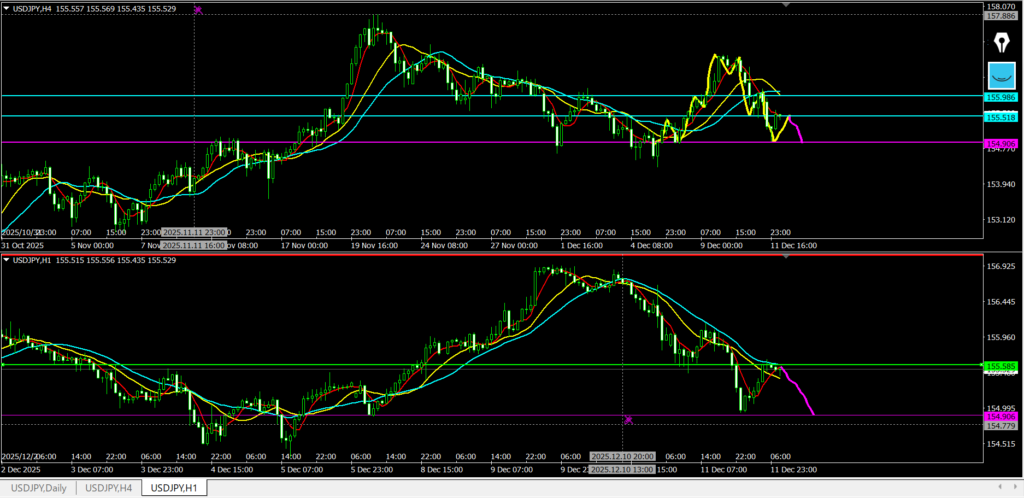
Task: Open the USDJPY,H4 chart title dropdown arrow
Action: [6, 9]
